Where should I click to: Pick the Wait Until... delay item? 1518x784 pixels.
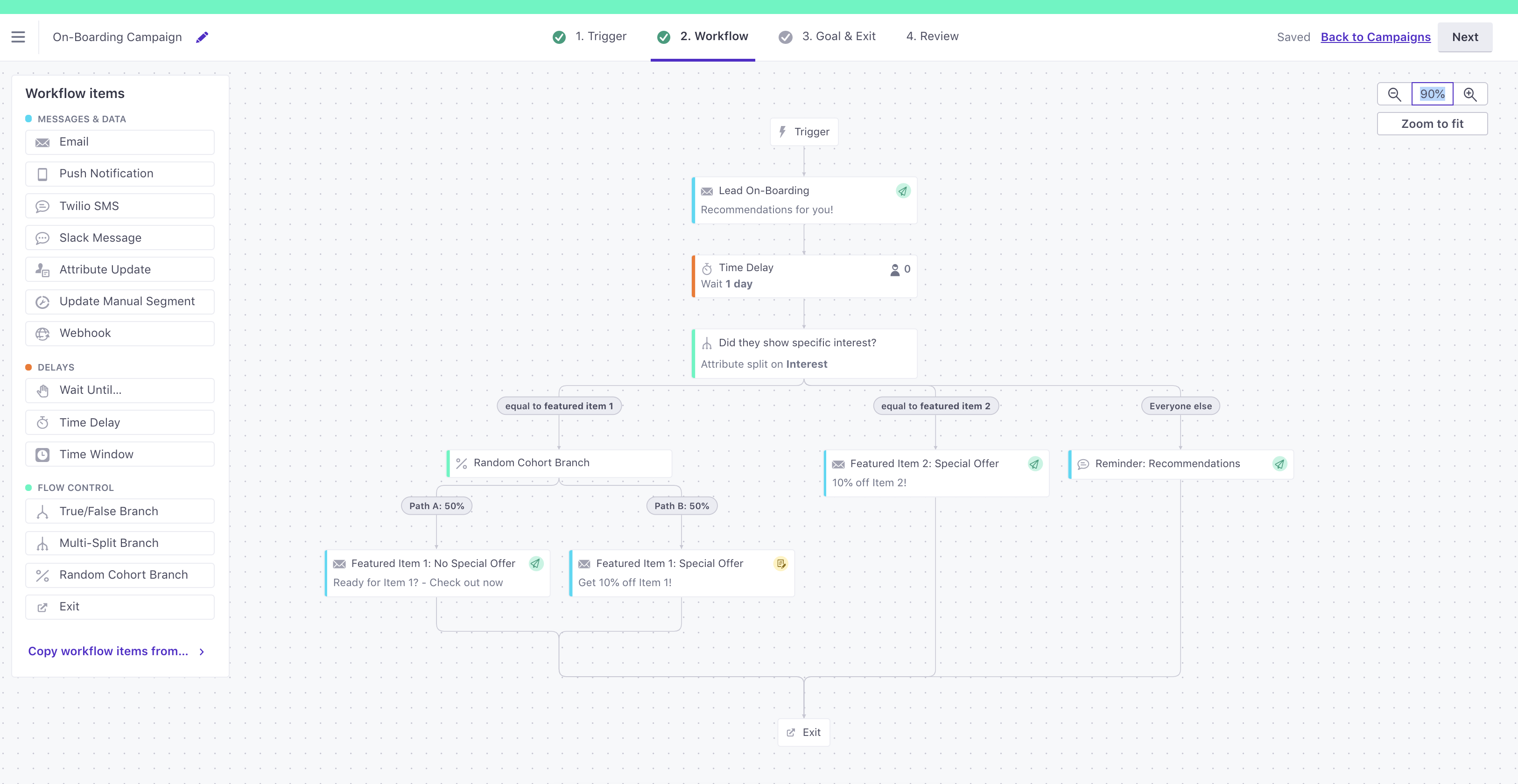119,391
